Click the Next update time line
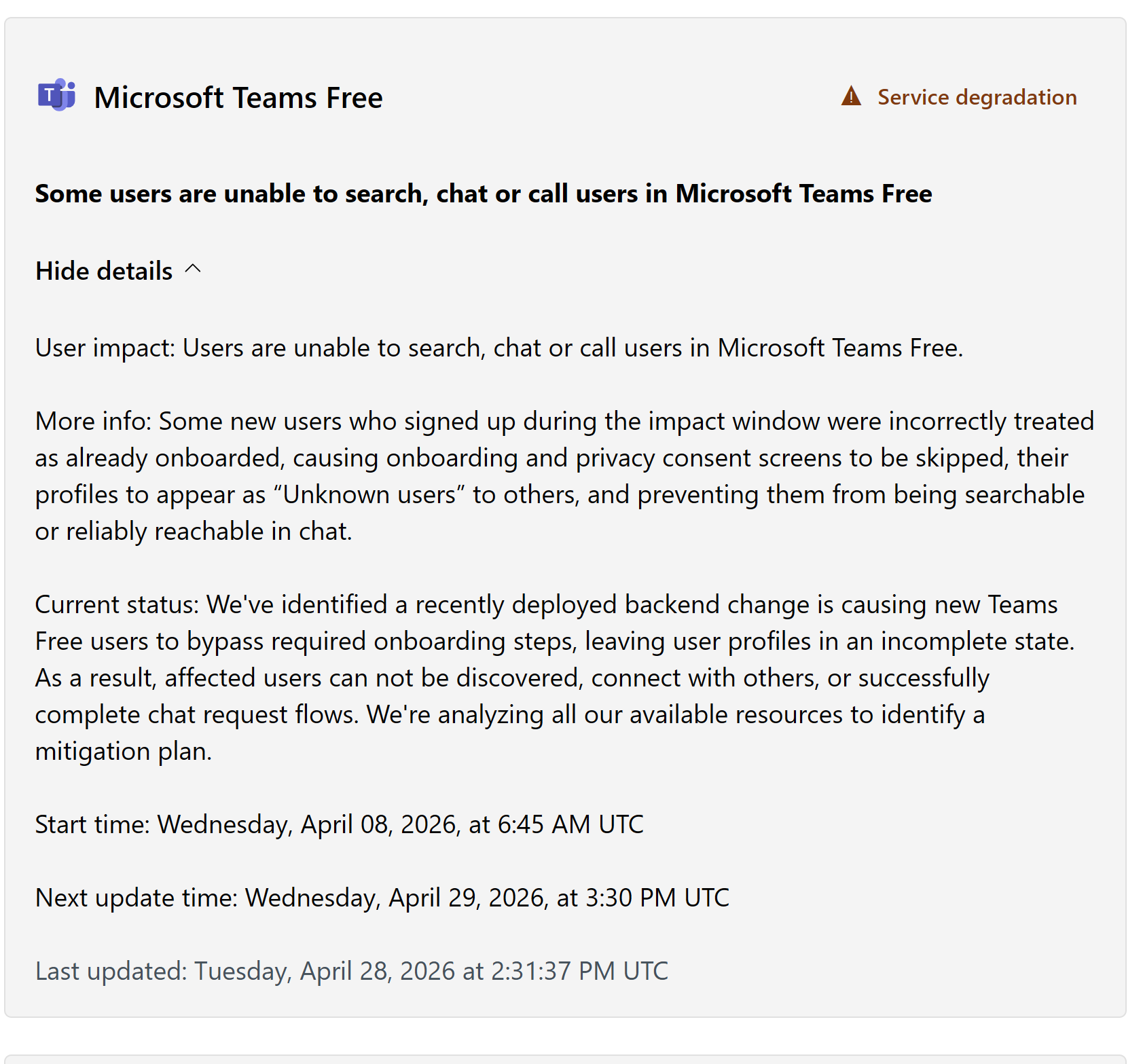This screenshot has height=1064, width=1143. point(382,898)
